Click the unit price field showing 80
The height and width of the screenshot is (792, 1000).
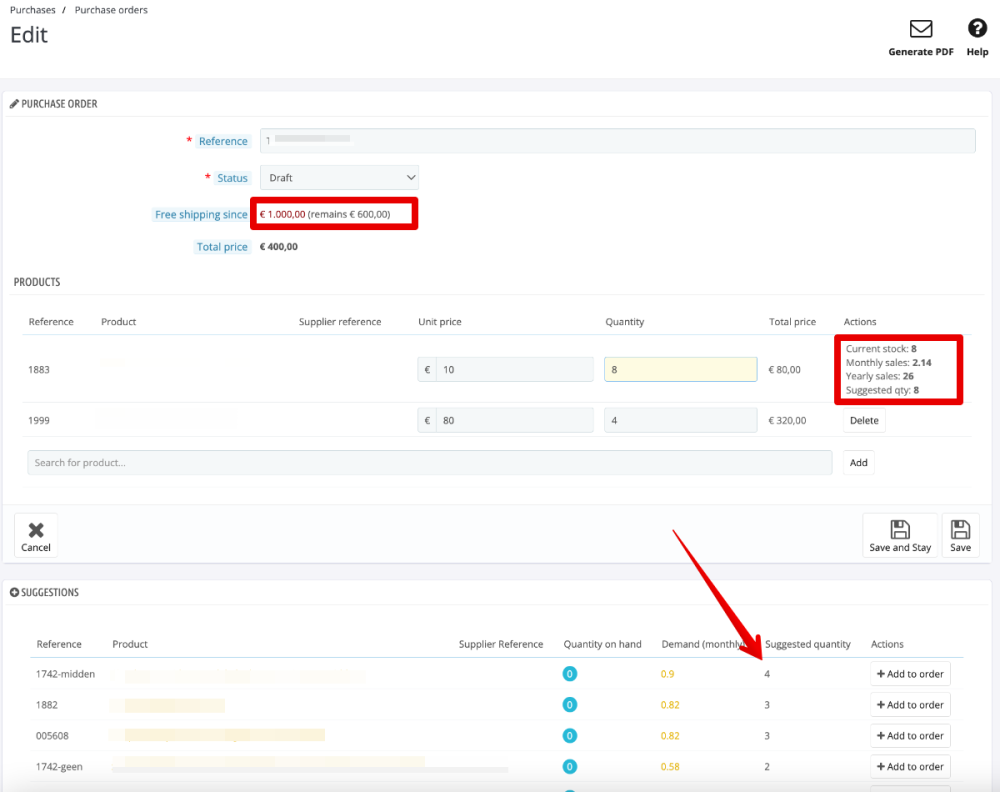click(514, 421)
